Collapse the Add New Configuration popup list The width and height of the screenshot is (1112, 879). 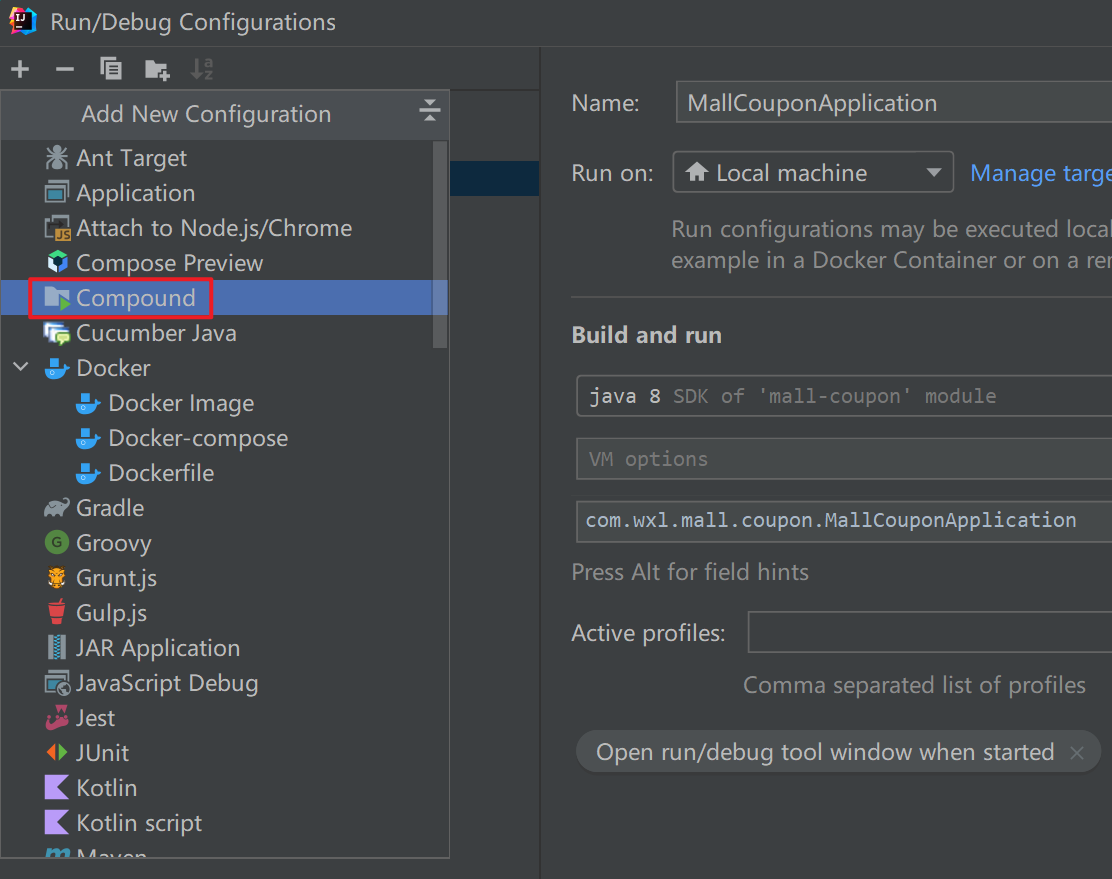pyautogui.click(x=430, y=111)
